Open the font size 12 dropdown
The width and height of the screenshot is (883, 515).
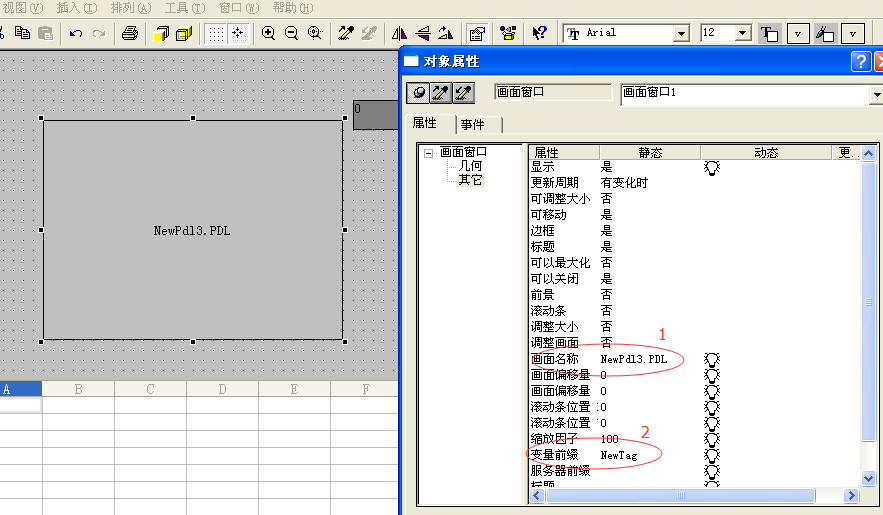(x=743, y=33)
